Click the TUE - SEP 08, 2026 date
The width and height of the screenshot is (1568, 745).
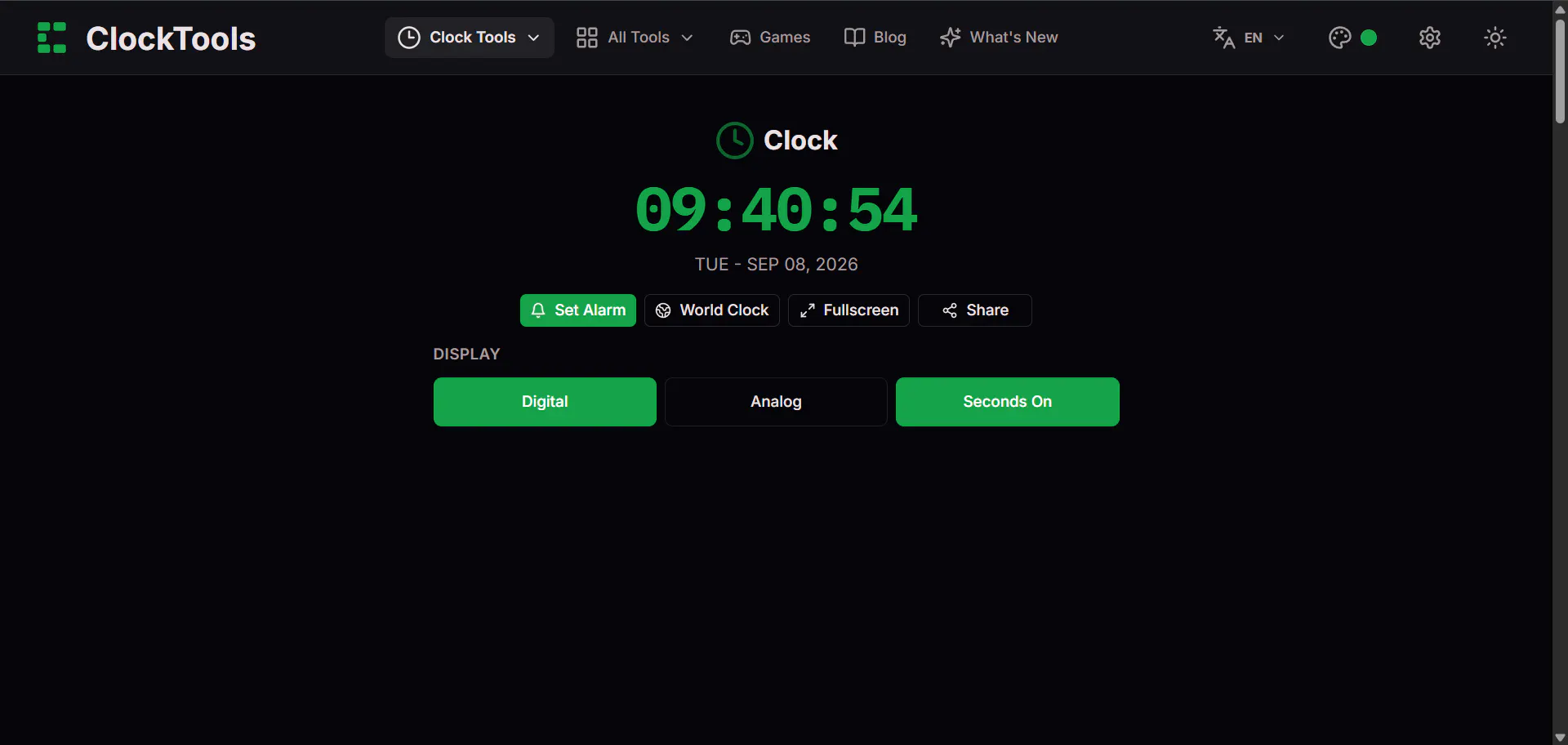(x=777, y=265)
